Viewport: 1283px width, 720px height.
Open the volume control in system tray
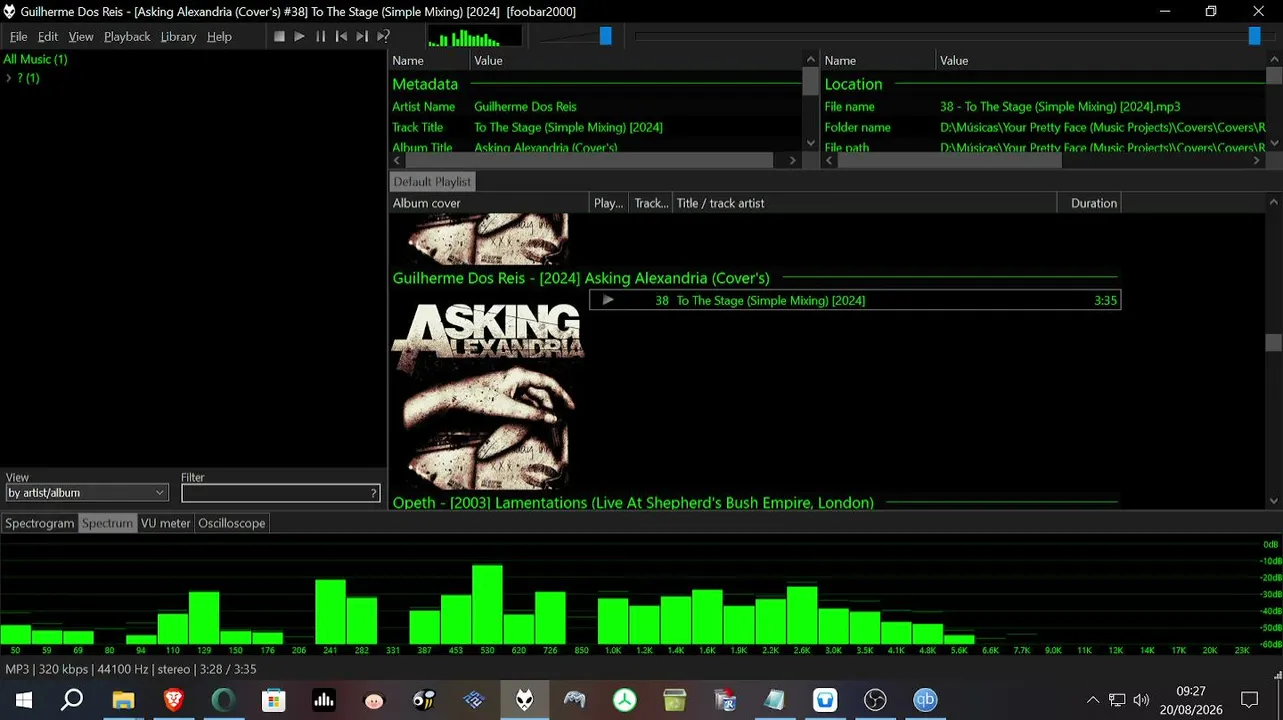tap(1141, 700)
